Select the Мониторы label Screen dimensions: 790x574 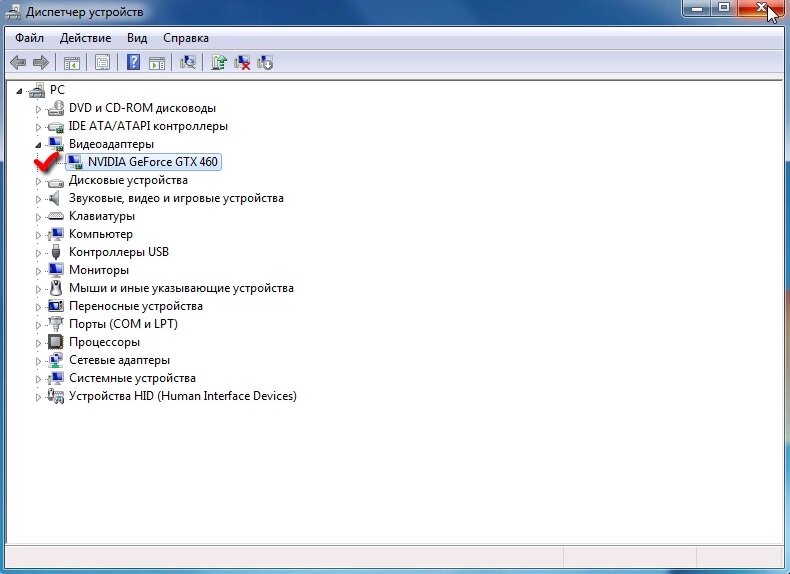pyautogui.click(x=99, y=270)
